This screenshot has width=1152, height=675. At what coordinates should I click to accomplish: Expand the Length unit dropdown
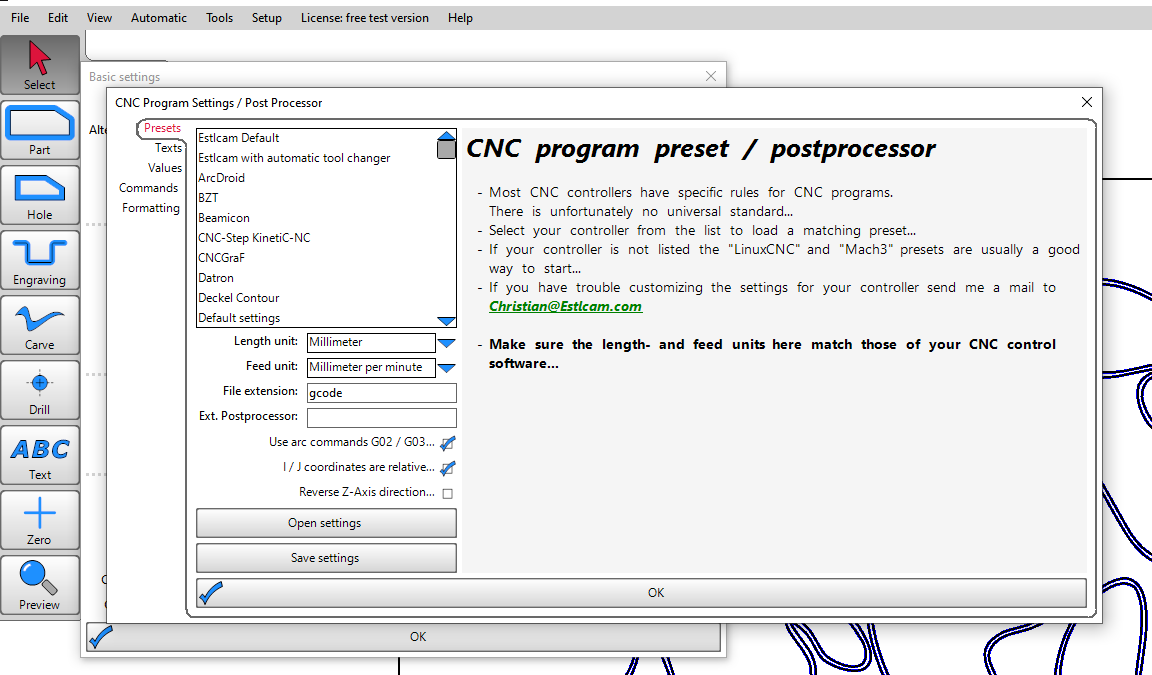(x=446, y=343)
